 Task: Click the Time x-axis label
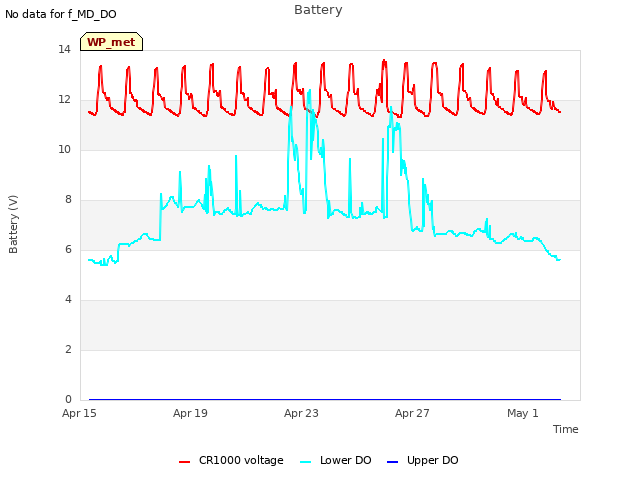pyautogui.click(x=566, y=429)
